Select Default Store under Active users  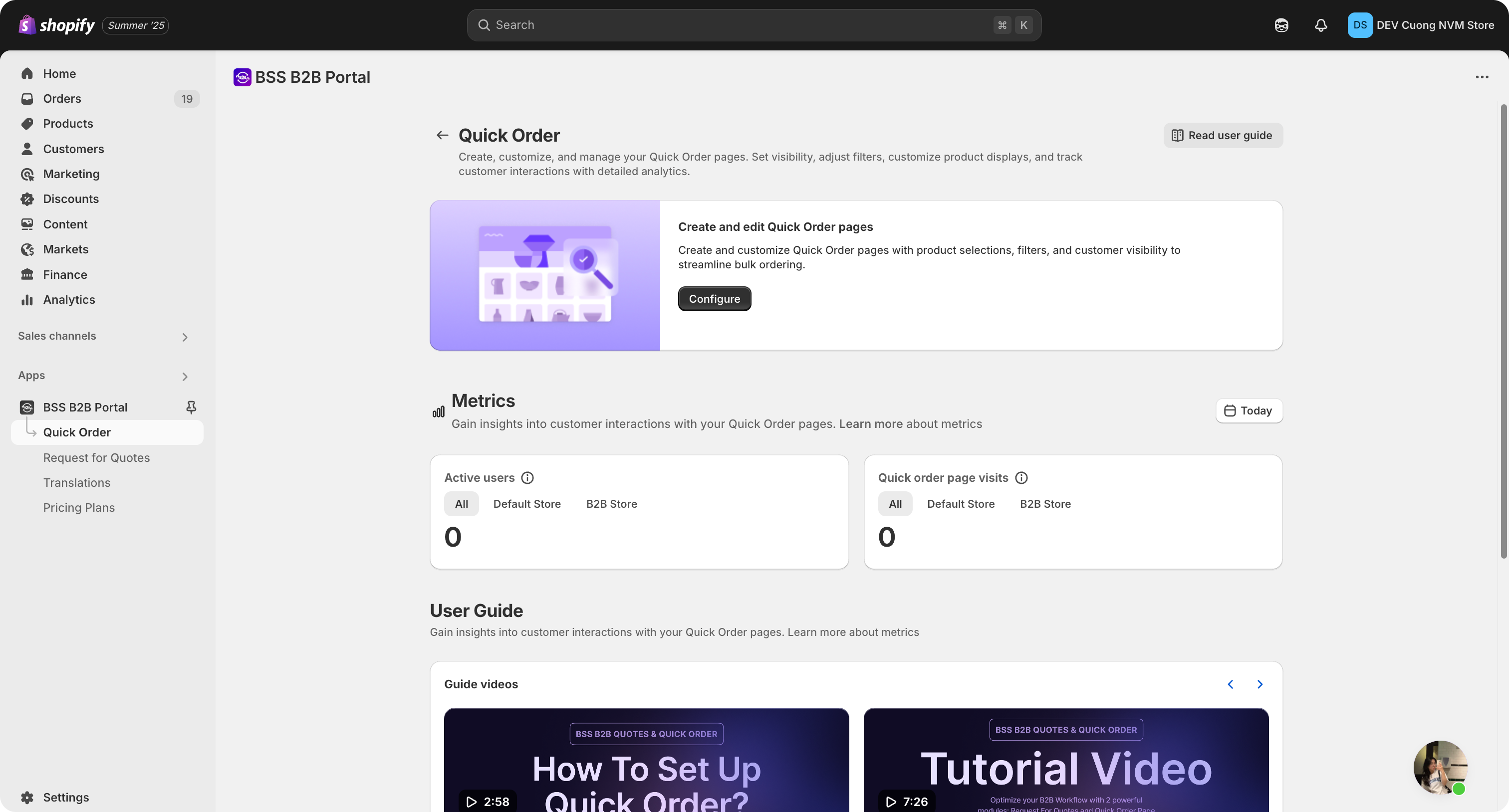526,504
